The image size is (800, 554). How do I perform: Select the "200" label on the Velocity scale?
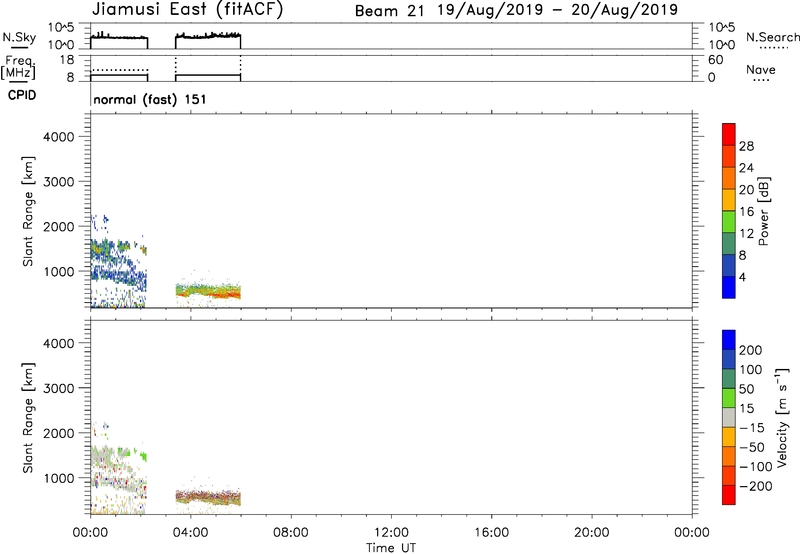tap(751, 350)
